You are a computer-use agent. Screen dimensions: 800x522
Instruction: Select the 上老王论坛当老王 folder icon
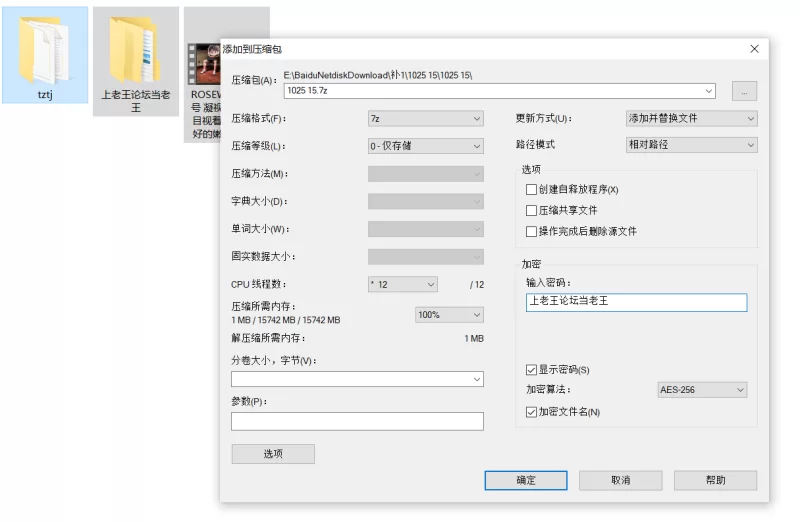point(135,51)
